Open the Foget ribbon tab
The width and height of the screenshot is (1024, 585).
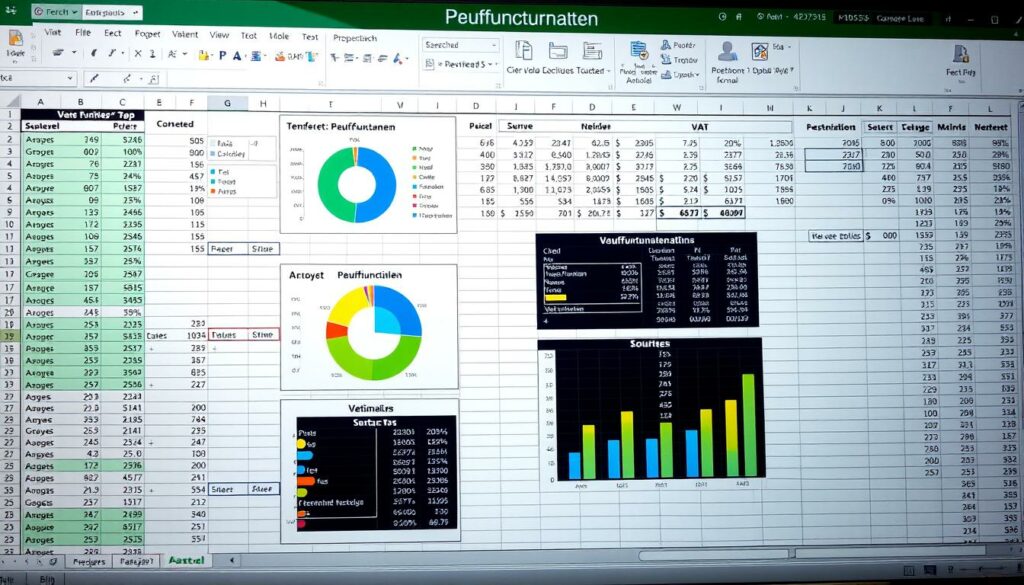[x=147, y=33]
